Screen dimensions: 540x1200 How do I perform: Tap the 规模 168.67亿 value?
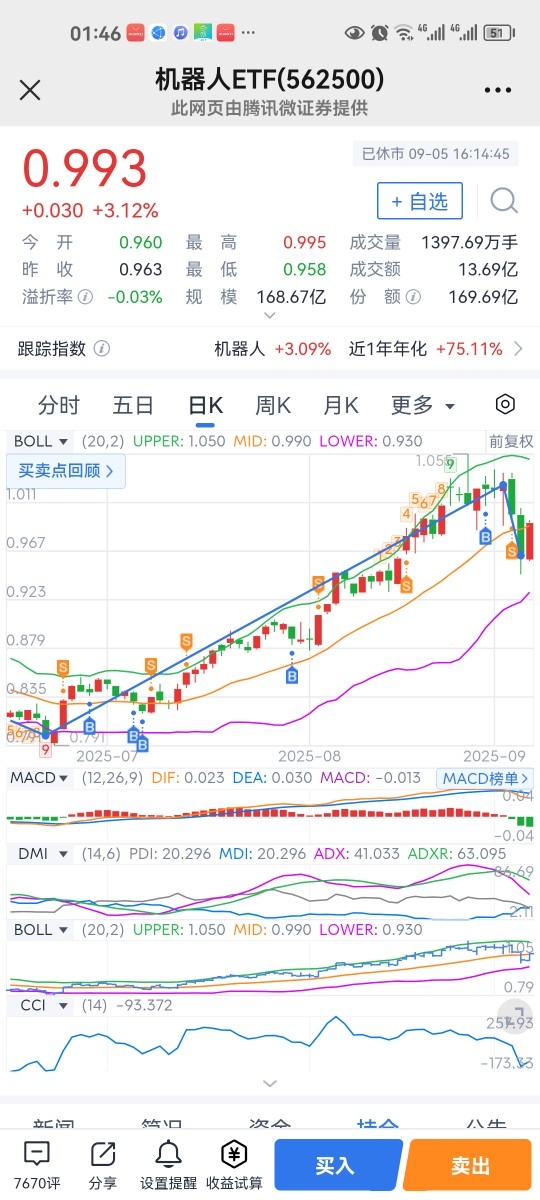(x=291, y=297)
